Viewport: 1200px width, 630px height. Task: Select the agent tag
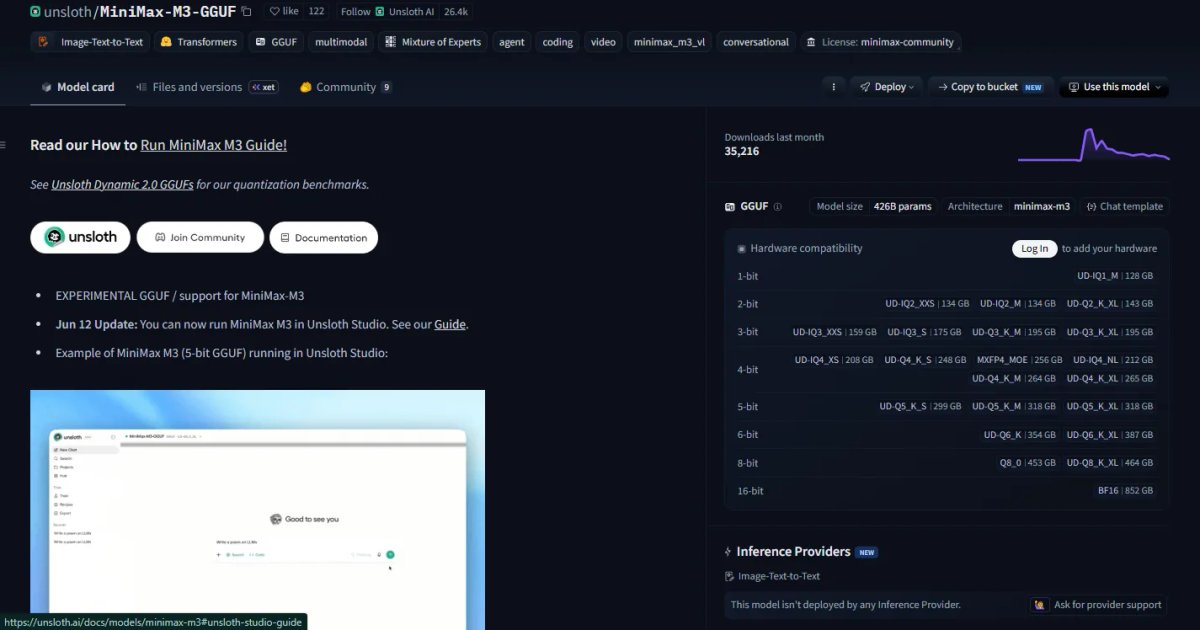pos(512,42)
